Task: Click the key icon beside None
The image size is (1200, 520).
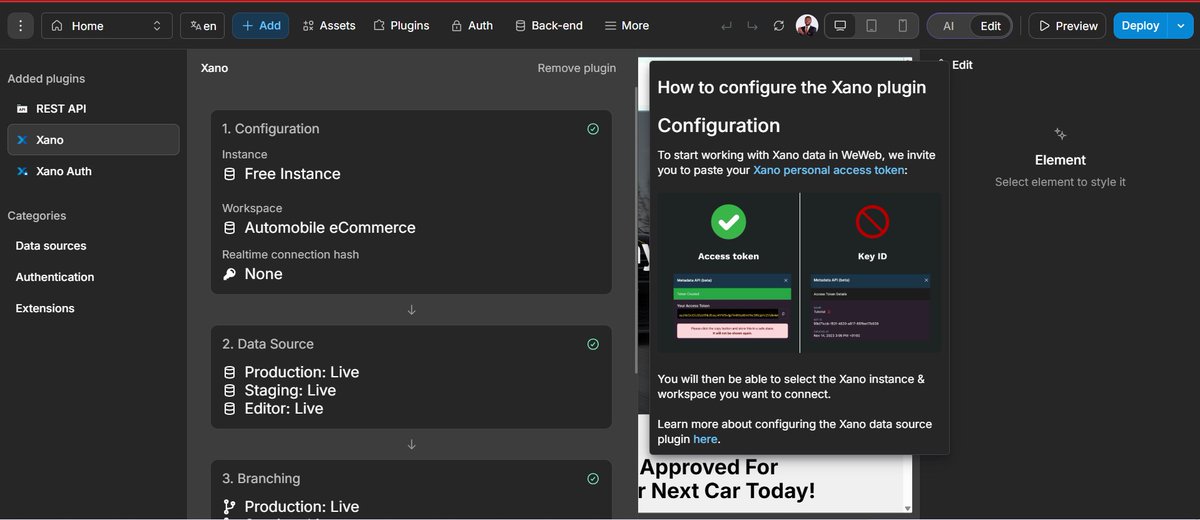Action: coord(229,274)
